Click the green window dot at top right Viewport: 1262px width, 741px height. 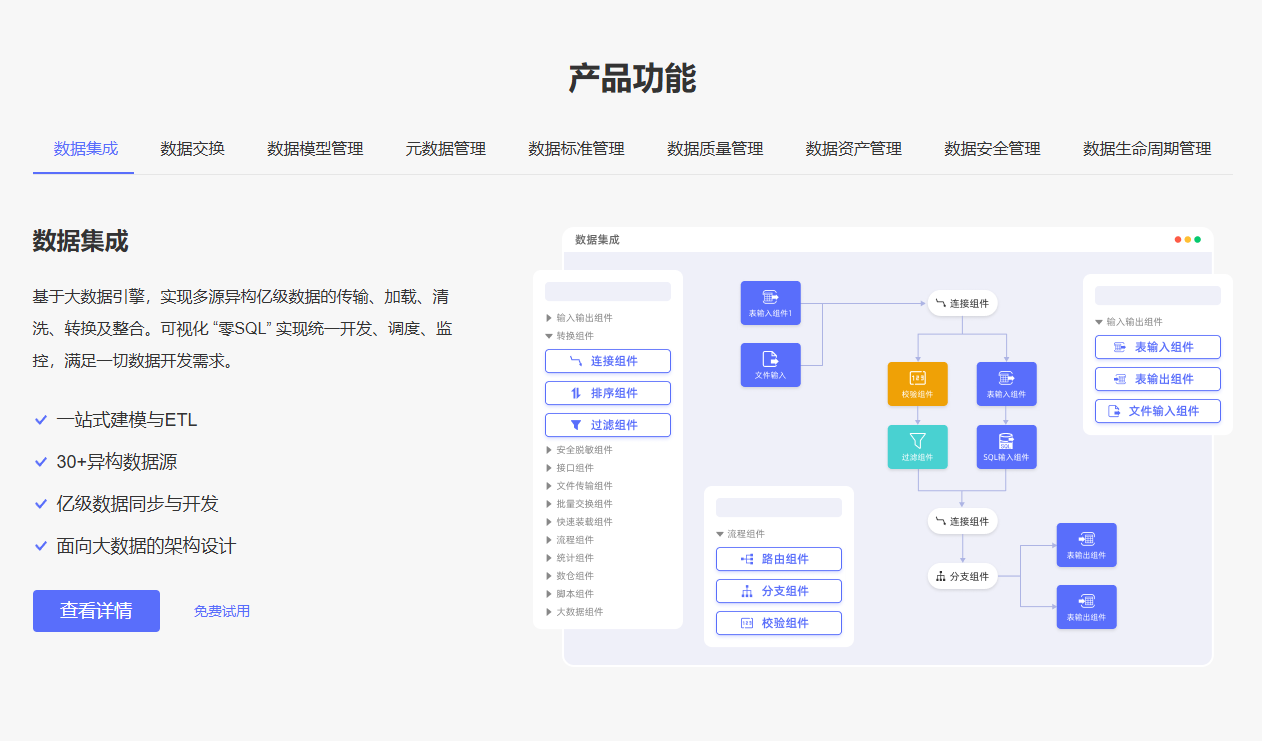pos(1197,239)
